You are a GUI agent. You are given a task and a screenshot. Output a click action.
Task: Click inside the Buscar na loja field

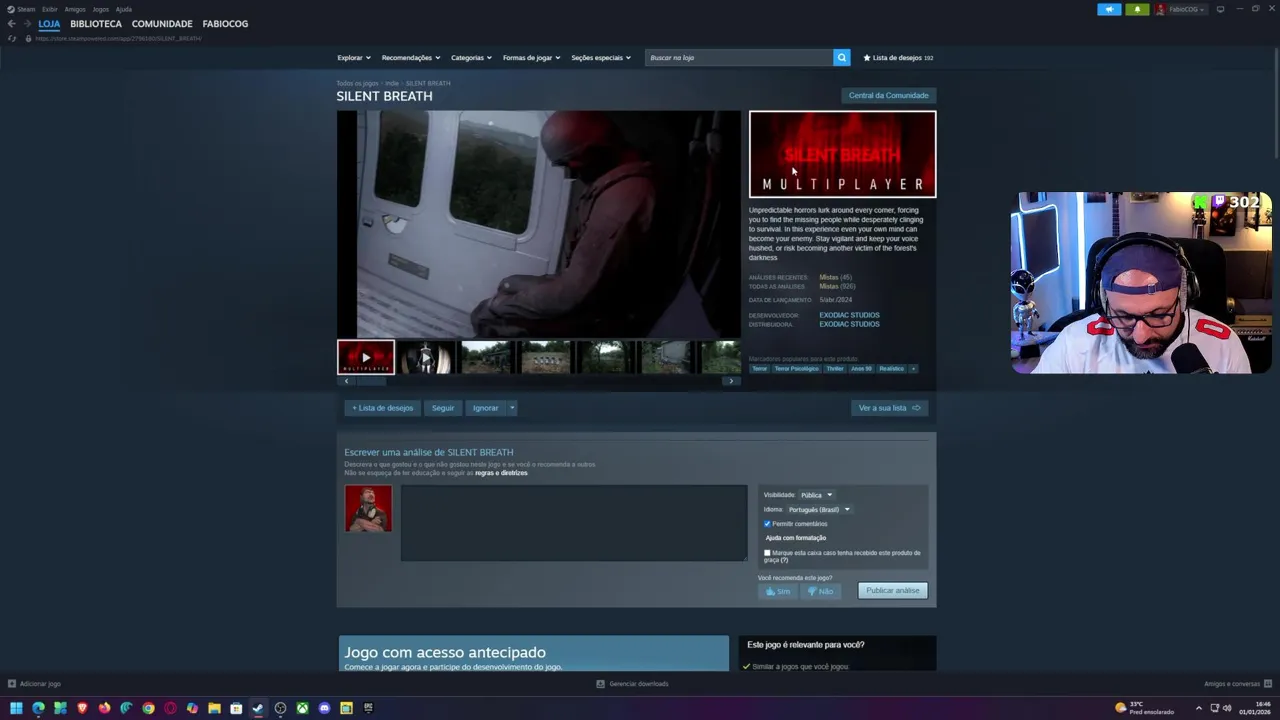pos(739,58)
